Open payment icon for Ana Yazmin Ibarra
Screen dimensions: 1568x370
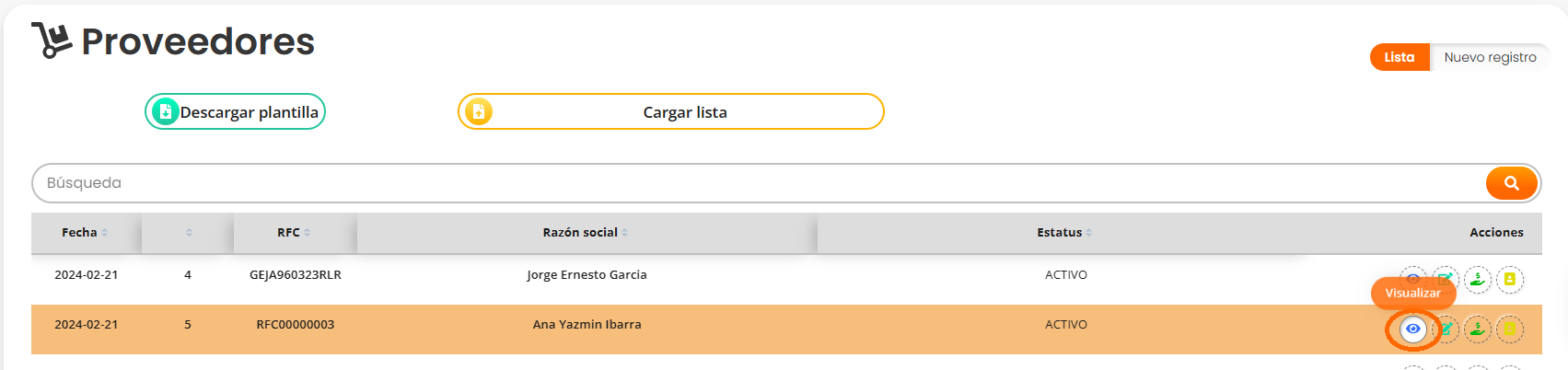click(x=1478, y=329)
